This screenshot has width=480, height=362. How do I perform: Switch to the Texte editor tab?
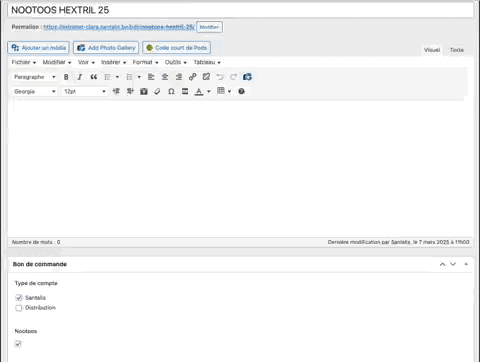click(x=457, y=50)
